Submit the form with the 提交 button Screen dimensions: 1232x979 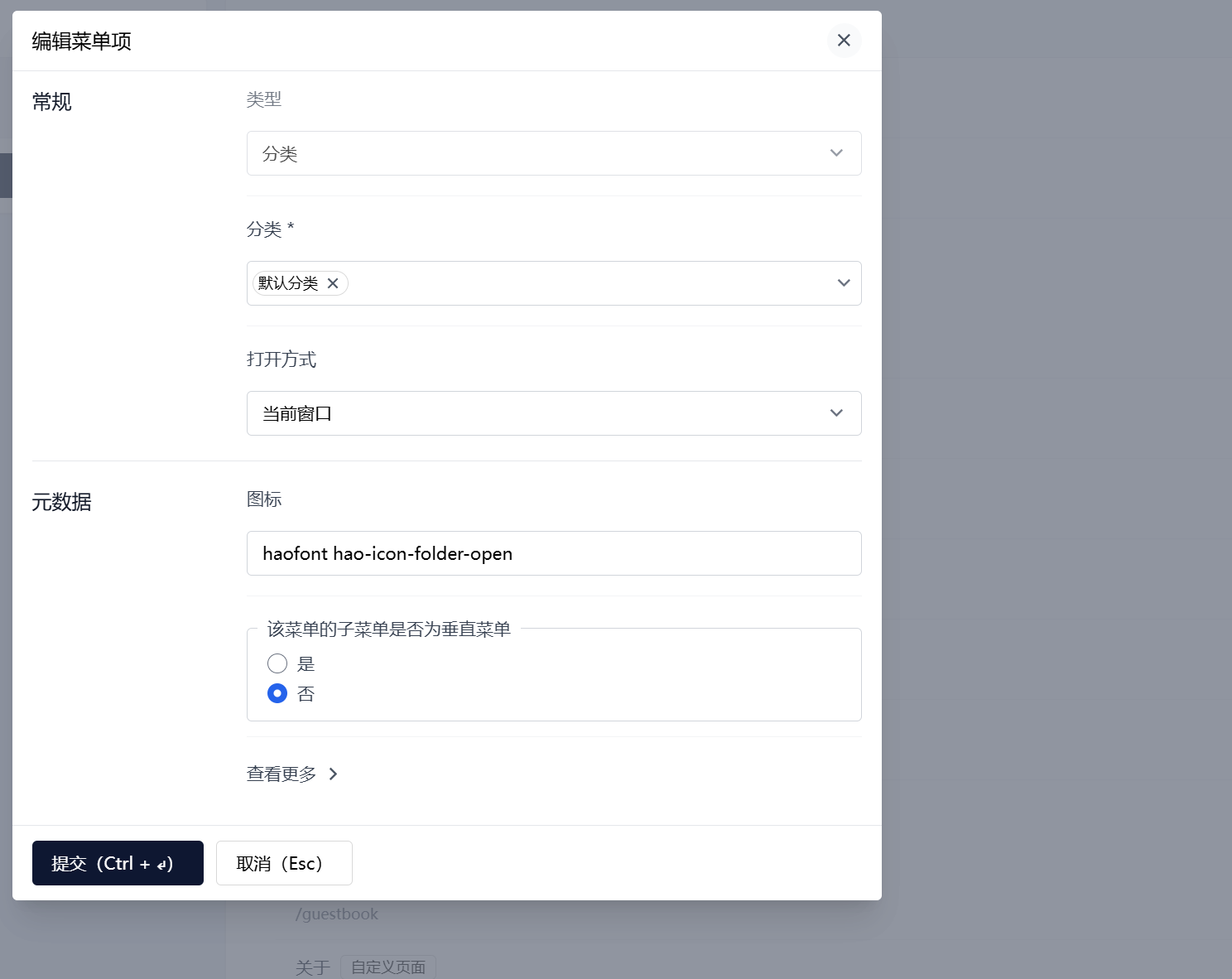(x=118, y=863)
